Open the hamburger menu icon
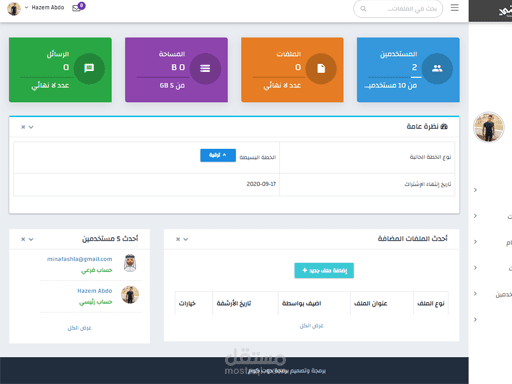 coord(454,8)
